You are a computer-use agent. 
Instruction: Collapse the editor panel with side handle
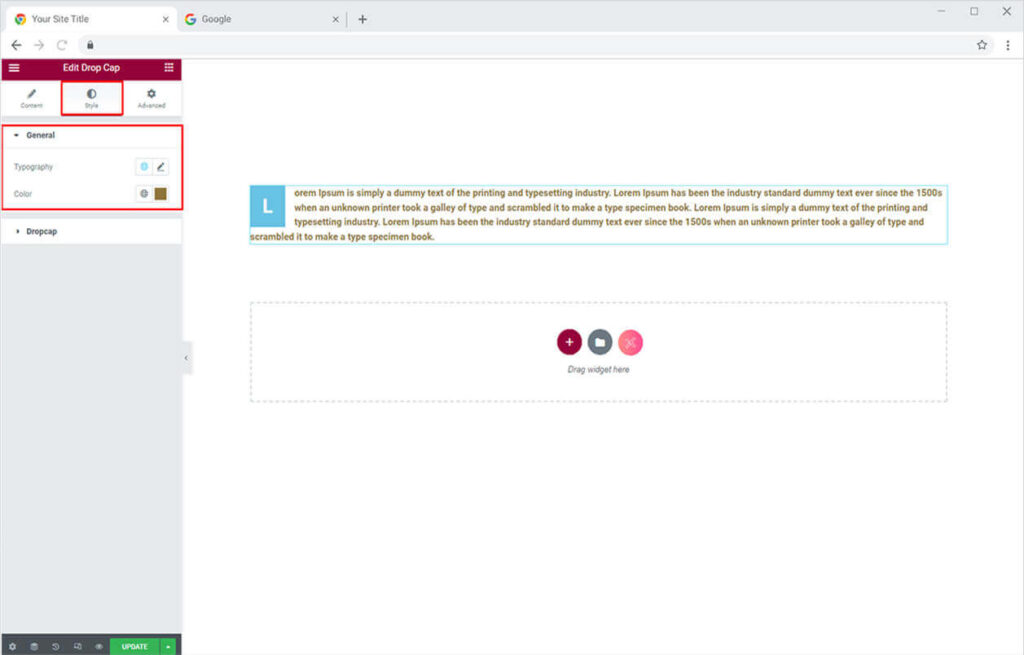(x=186, y=358)
